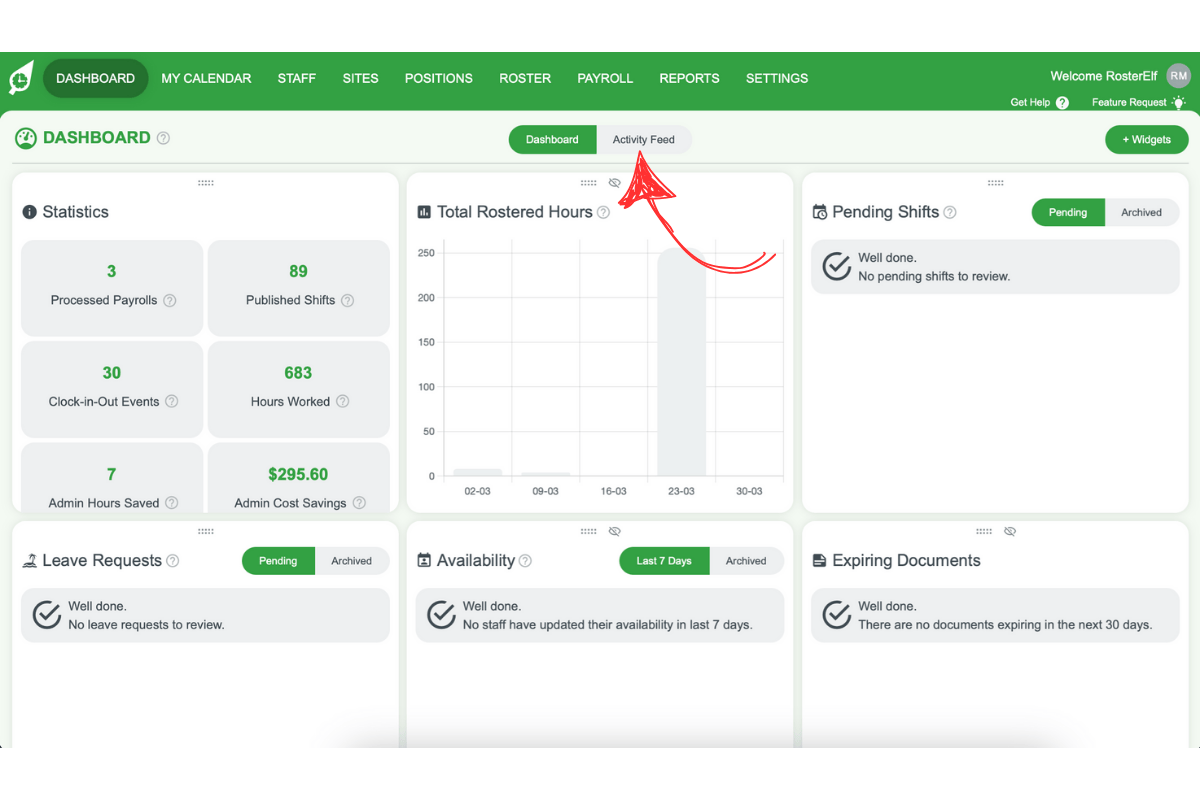Click the speedometer icon next to DASHBOARD heading
Viewport: 1200px width, 800px height.
click(25, 138)
